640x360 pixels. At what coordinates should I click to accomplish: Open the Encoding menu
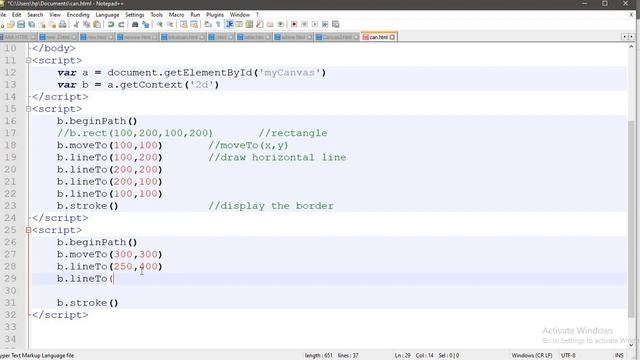(78, 15)
